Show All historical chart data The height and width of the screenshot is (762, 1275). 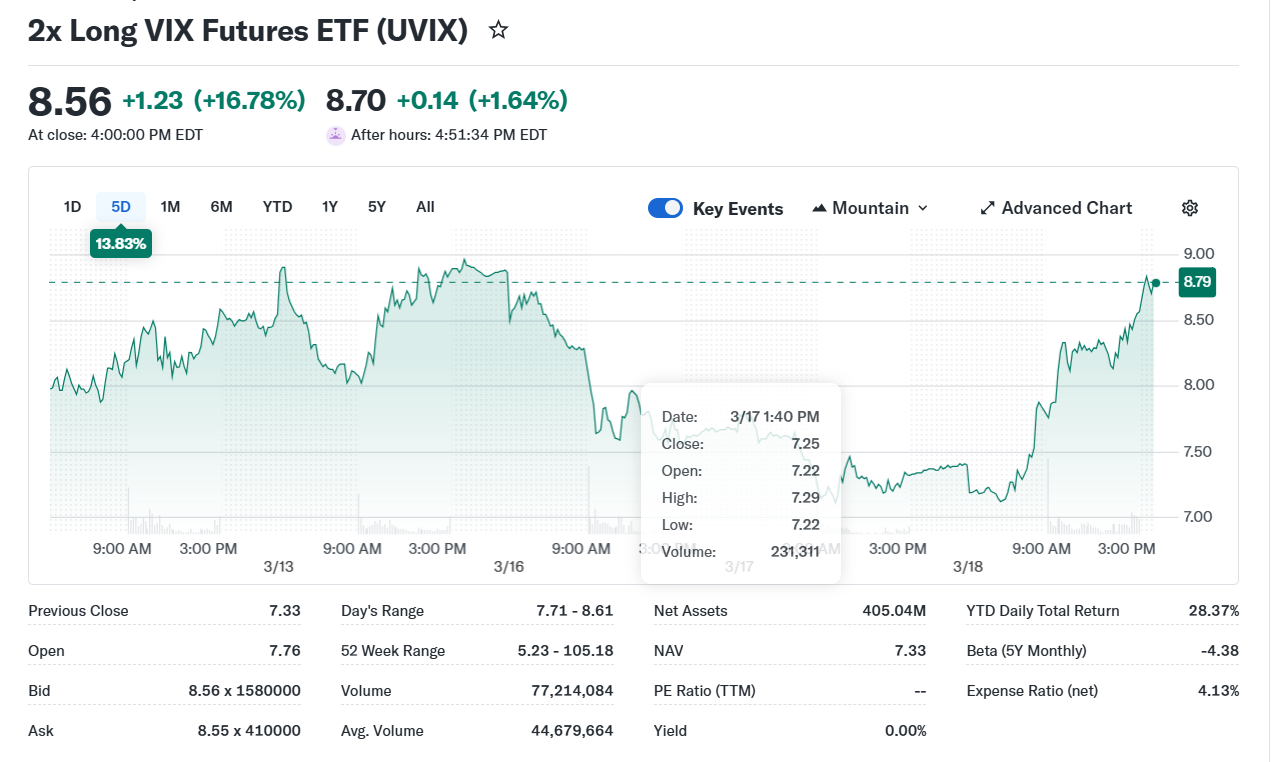tap(425, 207)
